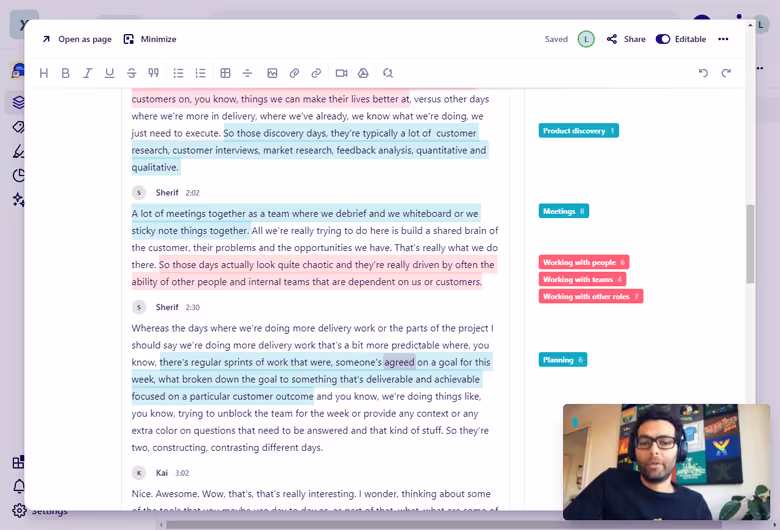Viewport: 780px width, 530px height.
Task: Toggle italic formatting
Action: point(88,73)
